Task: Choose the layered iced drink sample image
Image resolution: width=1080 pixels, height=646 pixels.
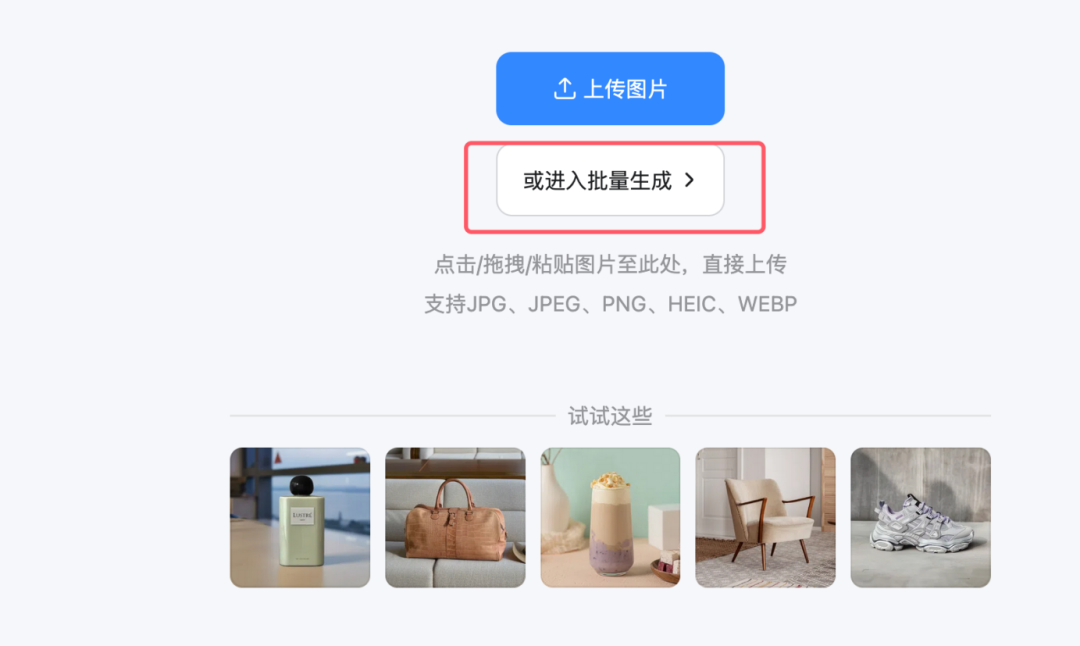Action: point(610,517)
